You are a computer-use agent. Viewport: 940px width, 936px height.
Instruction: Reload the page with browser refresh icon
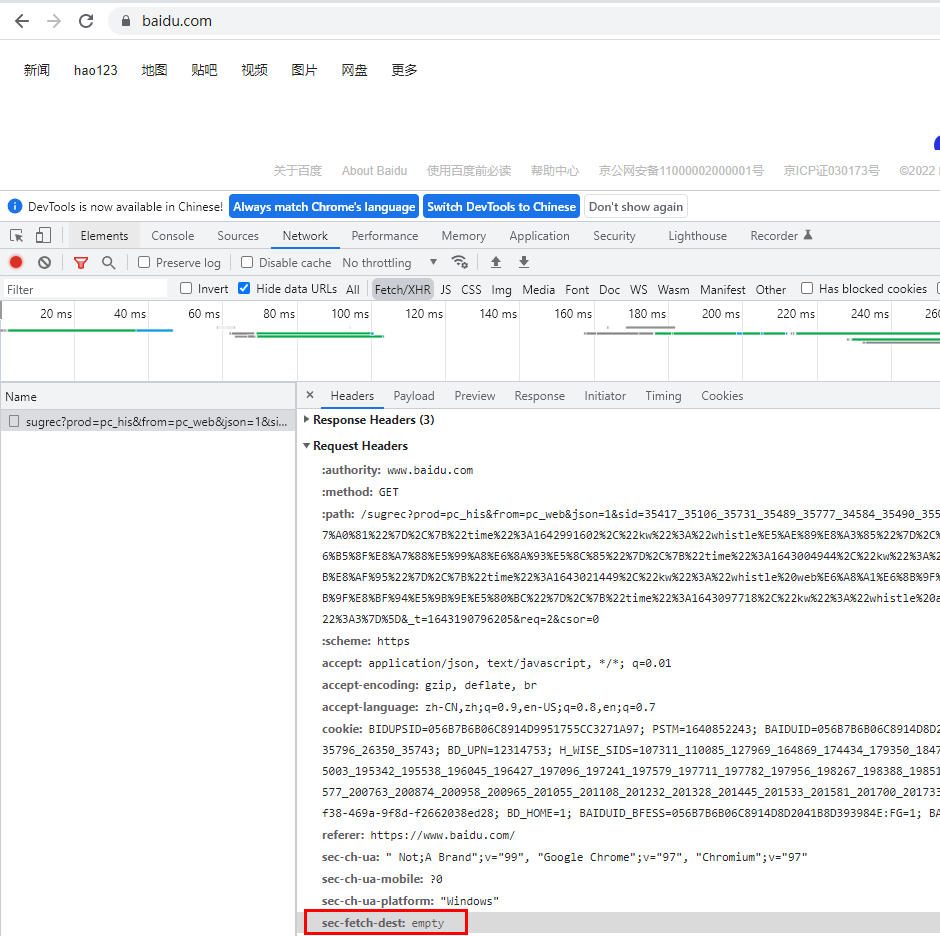click(x=86, y=21)
